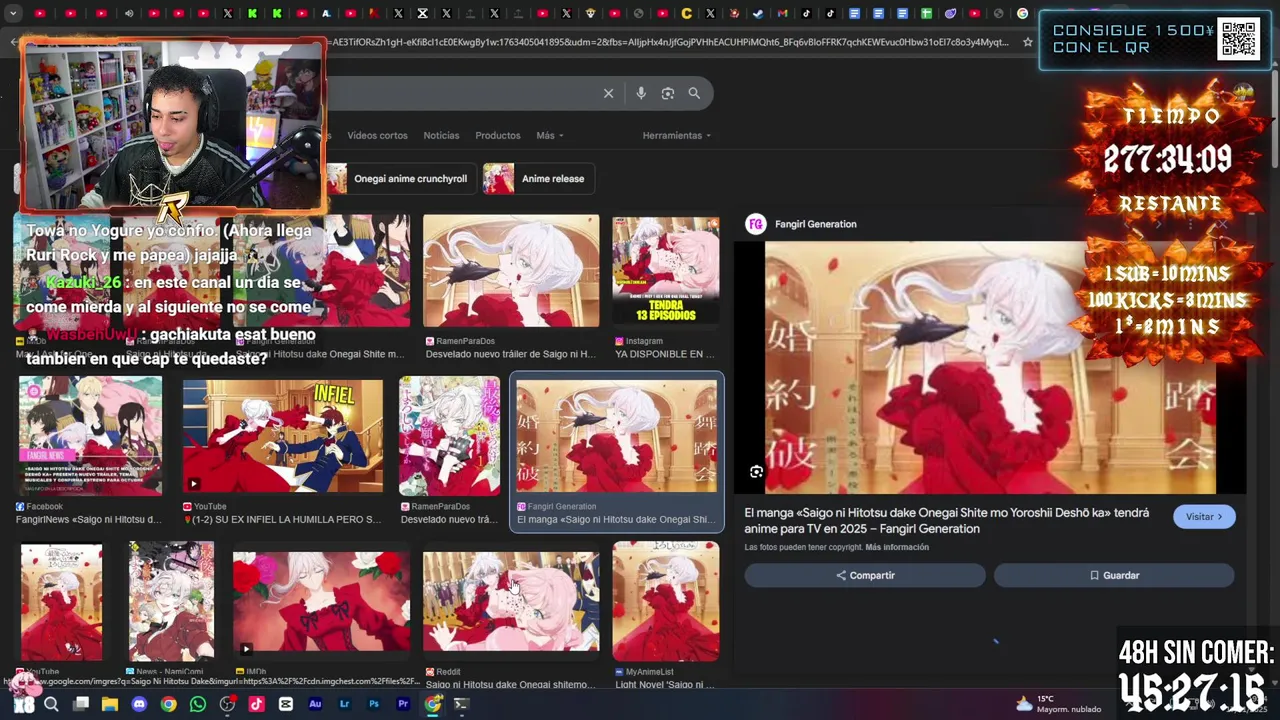This screenshot has width=1280, height=720.
Task: Open the YouTube INFIEL video thumbnail
Action: (282, 436)
